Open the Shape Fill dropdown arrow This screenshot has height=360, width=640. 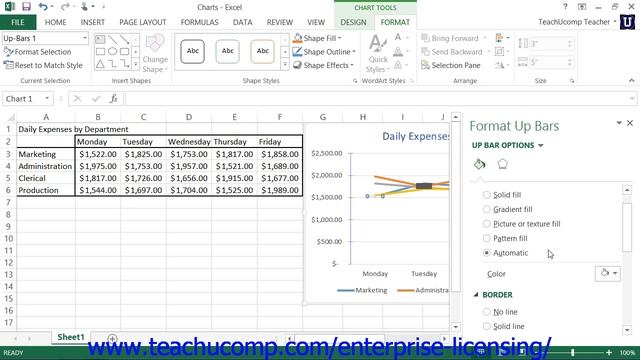[x=340, y=38]
